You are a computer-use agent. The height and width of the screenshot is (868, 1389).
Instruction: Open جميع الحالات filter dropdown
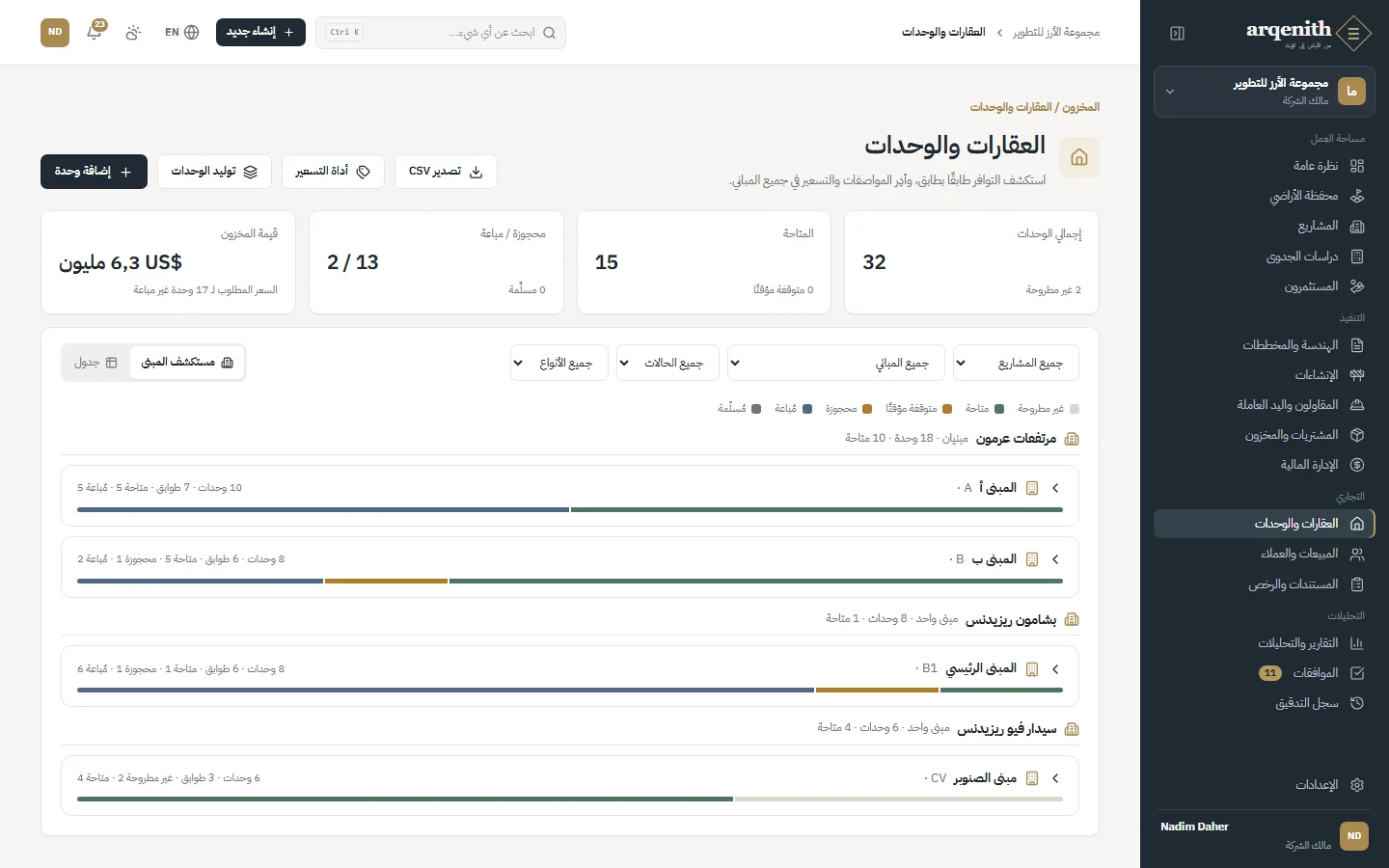click(667, 363)
